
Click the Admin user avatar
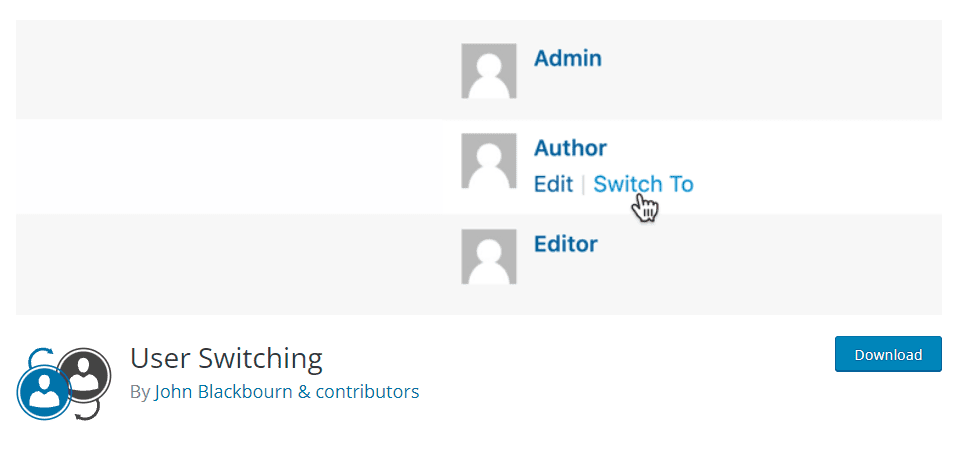pyautogui.click(x=488, y=70)
